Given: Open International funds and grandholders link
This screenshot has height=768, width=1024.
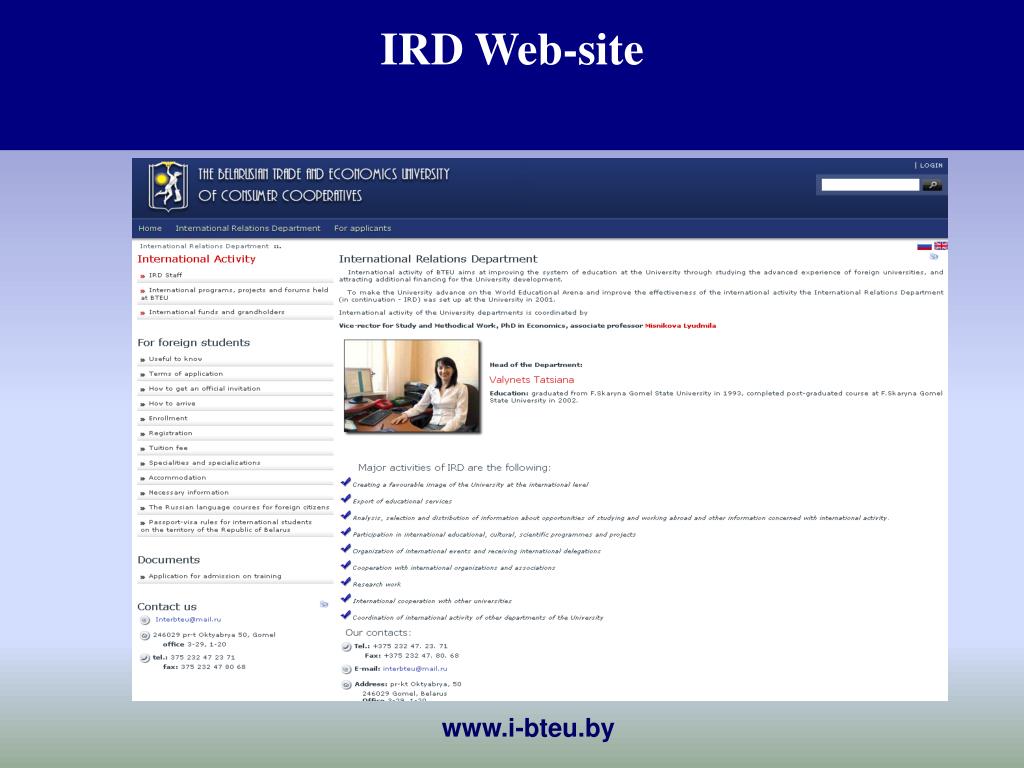Looking at the screenshot, I should [216, 312].
